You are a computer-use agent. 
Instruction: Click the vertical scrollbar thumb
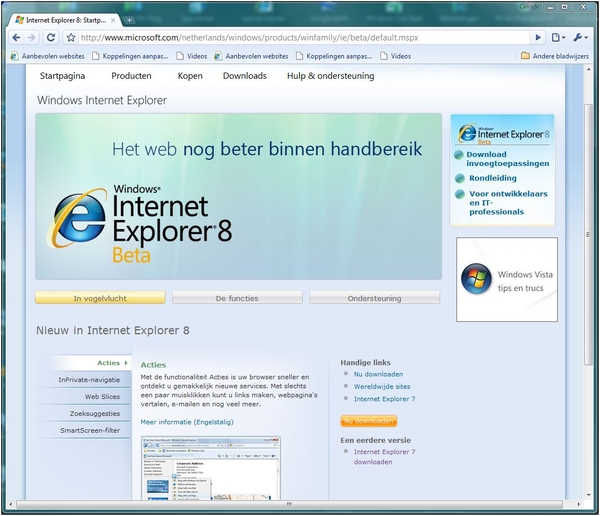click(589, 234)
